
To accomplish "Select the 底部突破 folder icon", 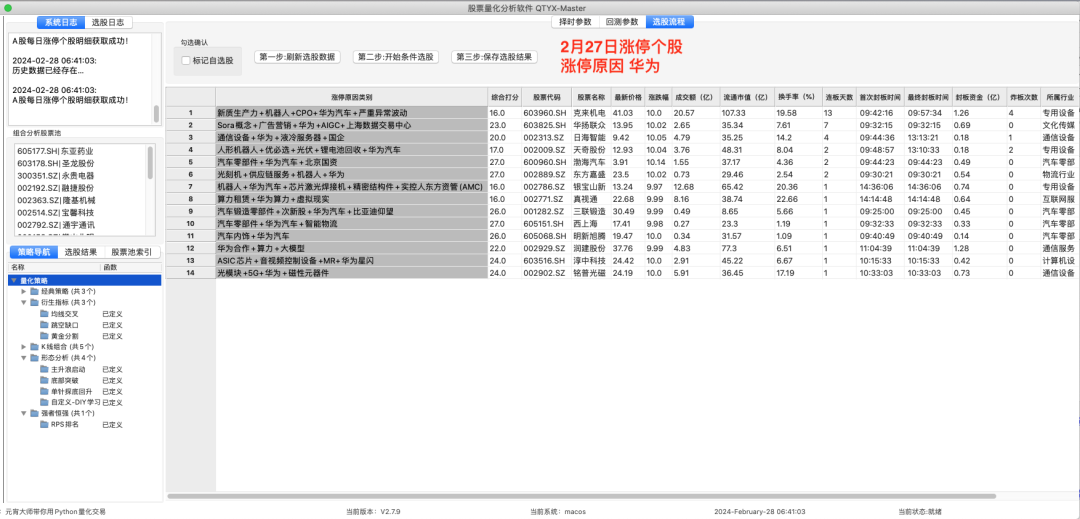I will point(45,381).
